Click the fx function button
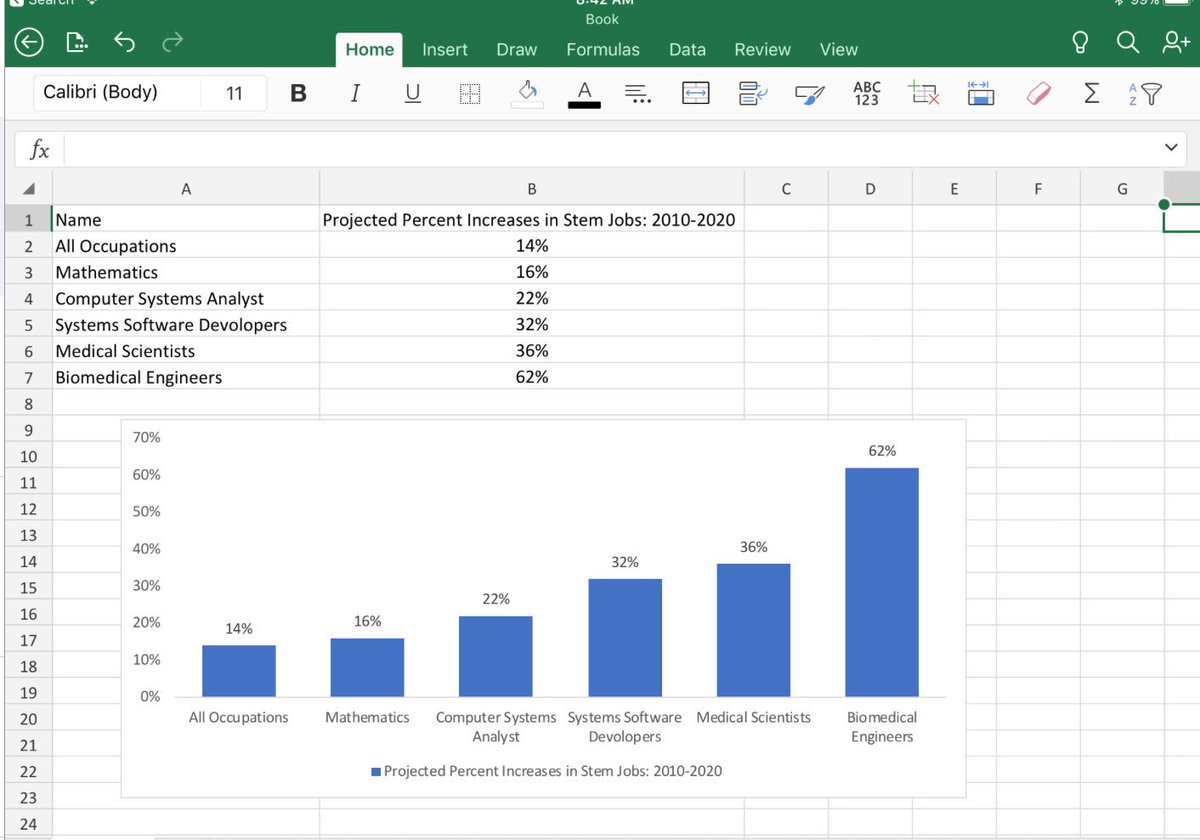The image size is (1200, 840). [40, 149]
